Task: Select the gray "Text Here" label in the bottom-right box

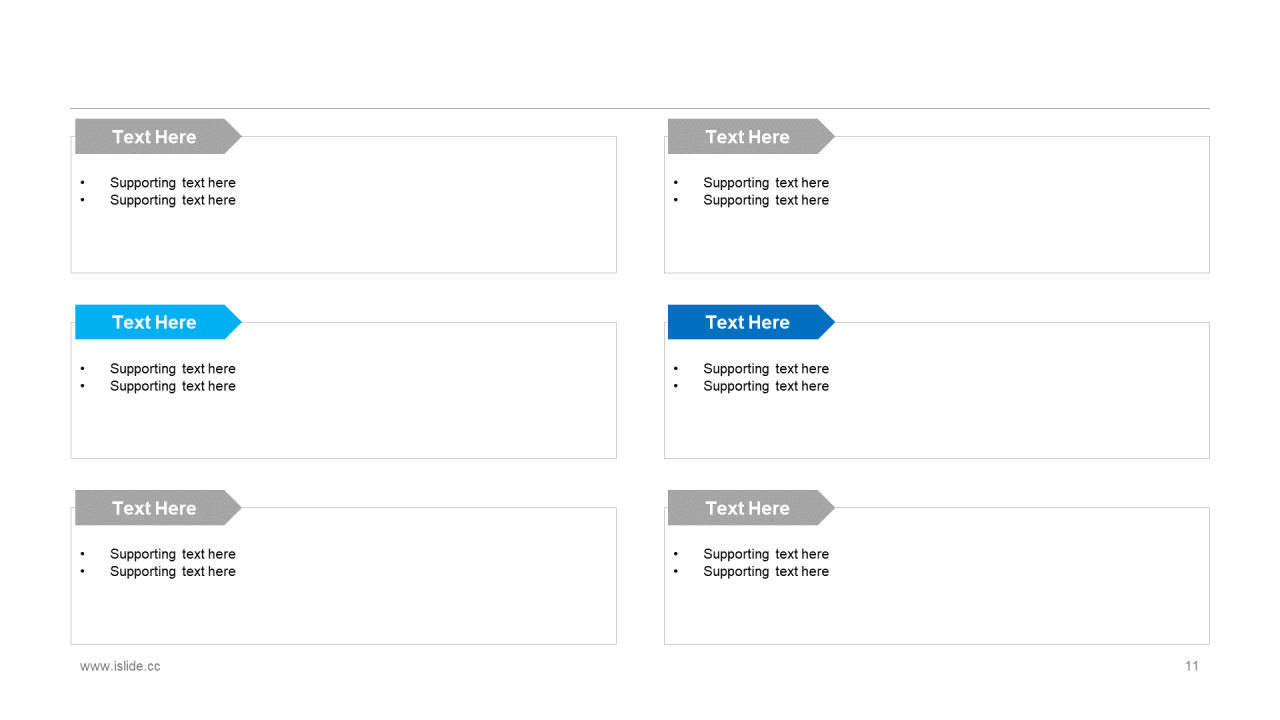Action: coord(751,508)
